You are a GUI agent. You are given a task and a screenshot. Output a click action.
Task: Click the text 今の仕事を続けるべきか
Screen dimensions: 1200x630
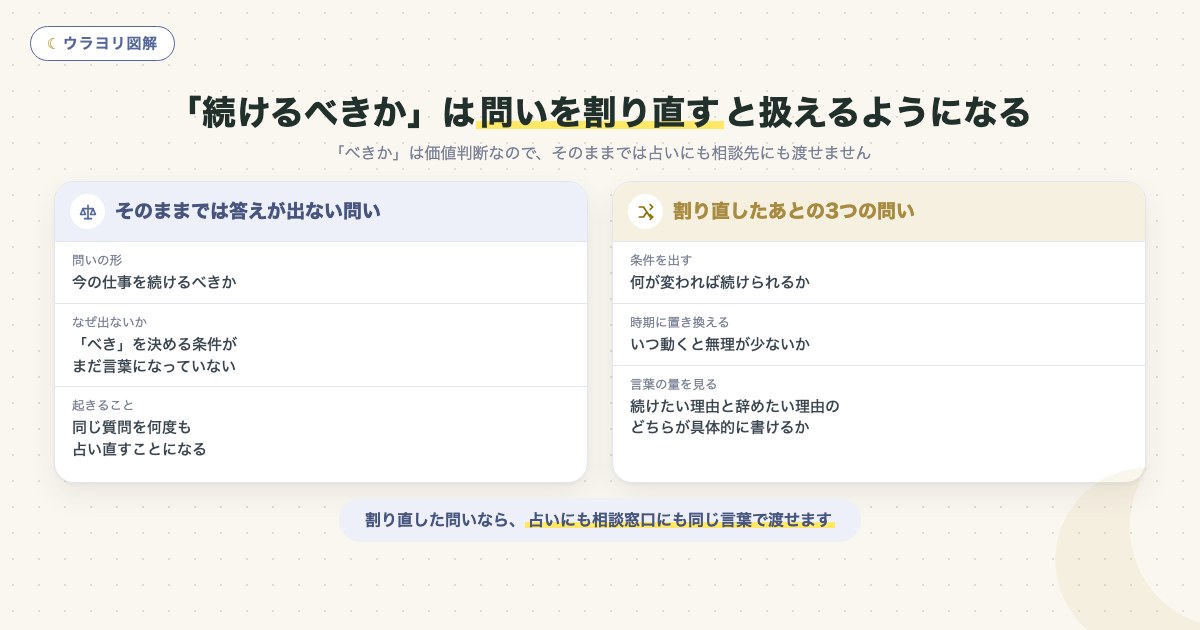tap(154, 282)
